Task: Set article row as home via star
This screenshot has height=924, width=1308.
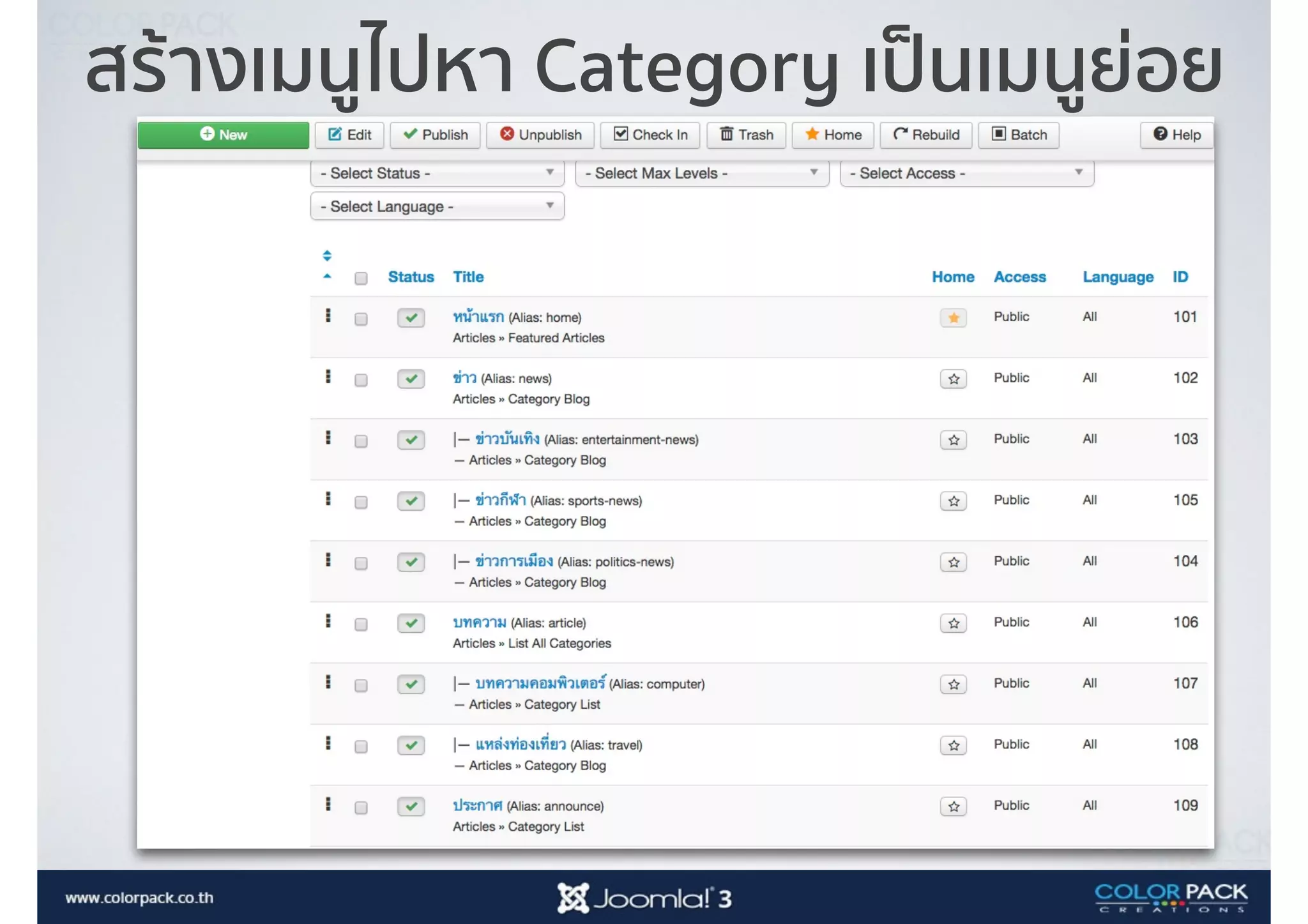Action: click(954, 623)
